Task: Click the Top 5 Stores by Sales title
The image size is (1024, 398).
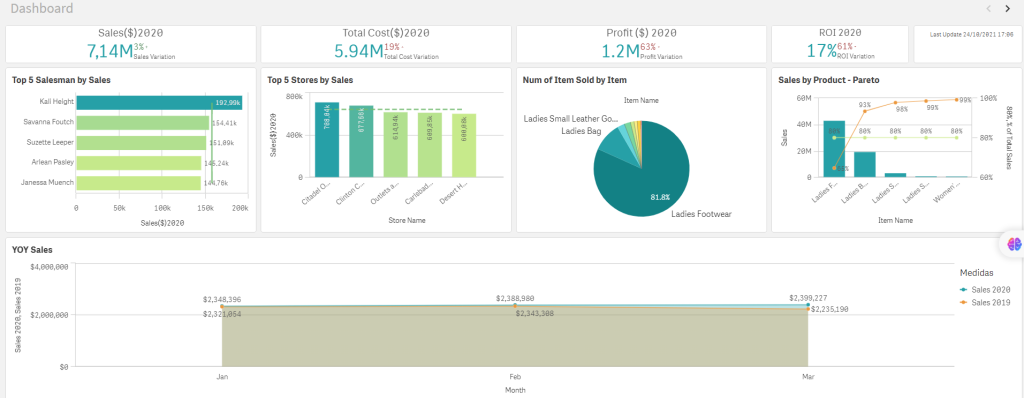Action: (x=310, y=80)
